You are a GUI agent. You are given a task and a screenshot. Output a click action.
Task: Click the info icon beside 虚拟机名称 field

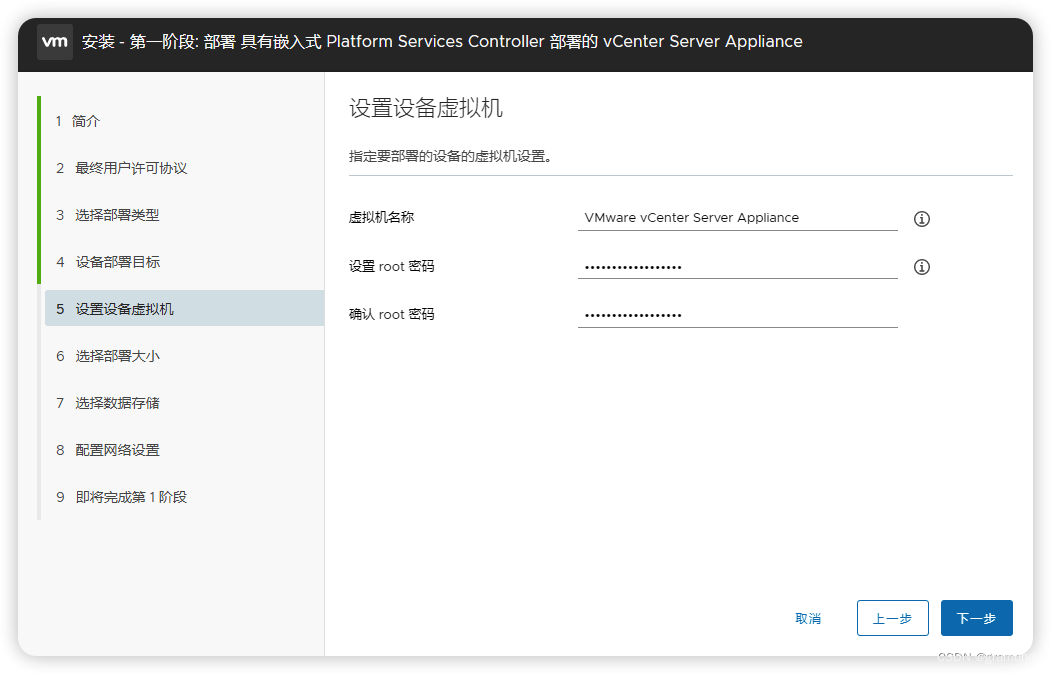(x=922, y=218)
